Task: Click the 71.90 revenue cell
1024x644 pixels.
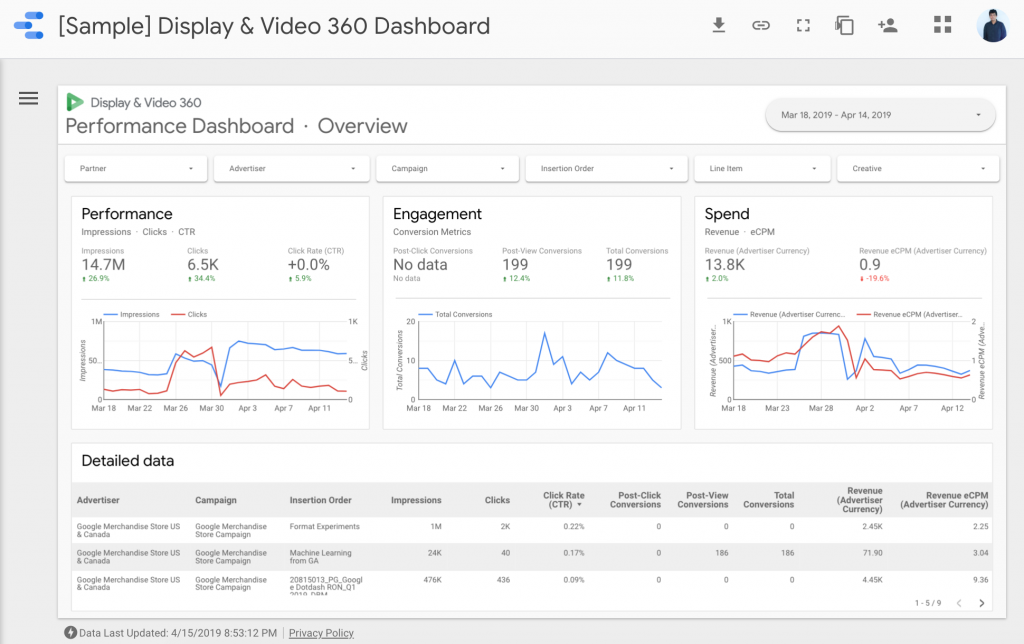Action: tap(872, 553)
